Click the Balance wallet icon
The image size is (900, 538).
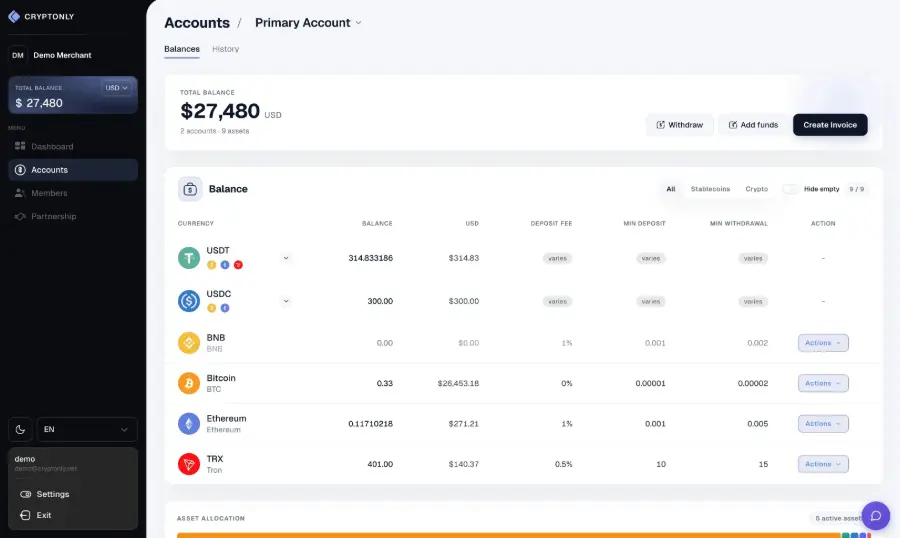[x=190, y=189]
